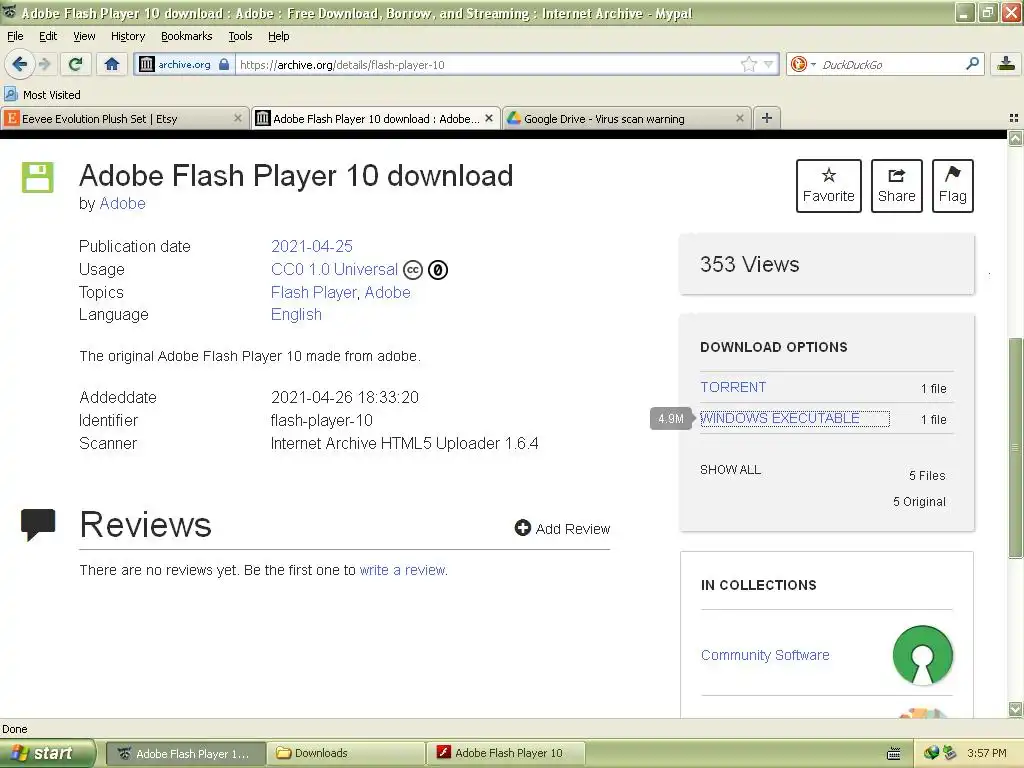Open the Community Software collection link
The height and width of the screenshot is (768, 1024).
pos(765,655)
